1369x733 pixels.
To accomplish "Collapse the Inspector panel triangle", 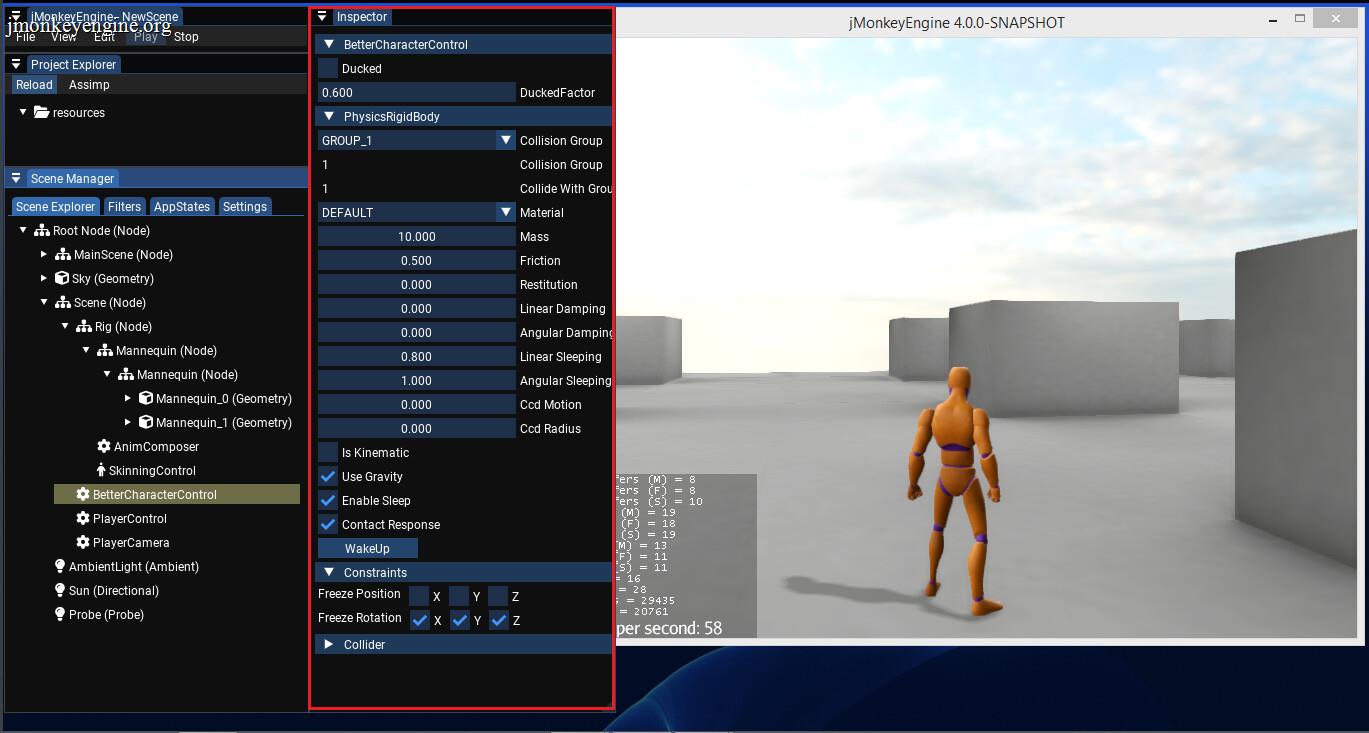I will pyautogui.click(x=322, y=17).
